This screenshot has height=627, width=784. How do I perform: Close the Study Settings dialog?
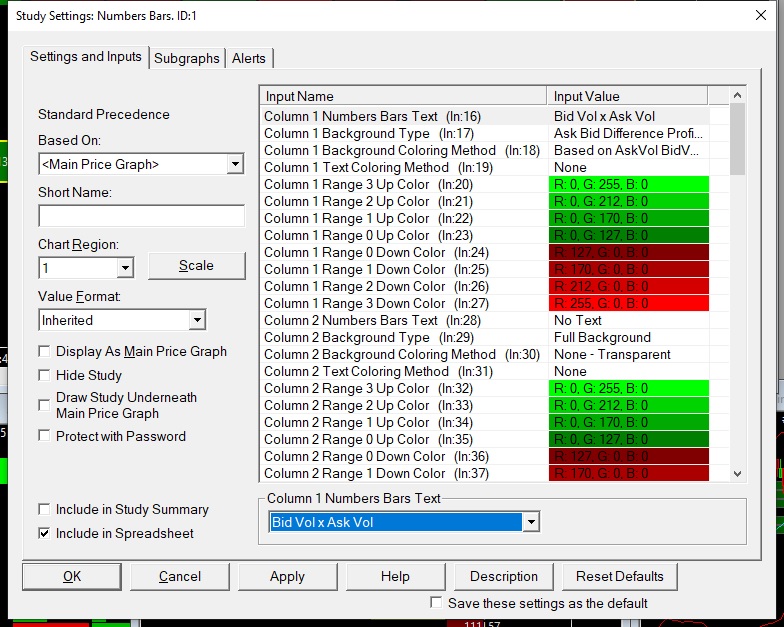tap(760, 16)
